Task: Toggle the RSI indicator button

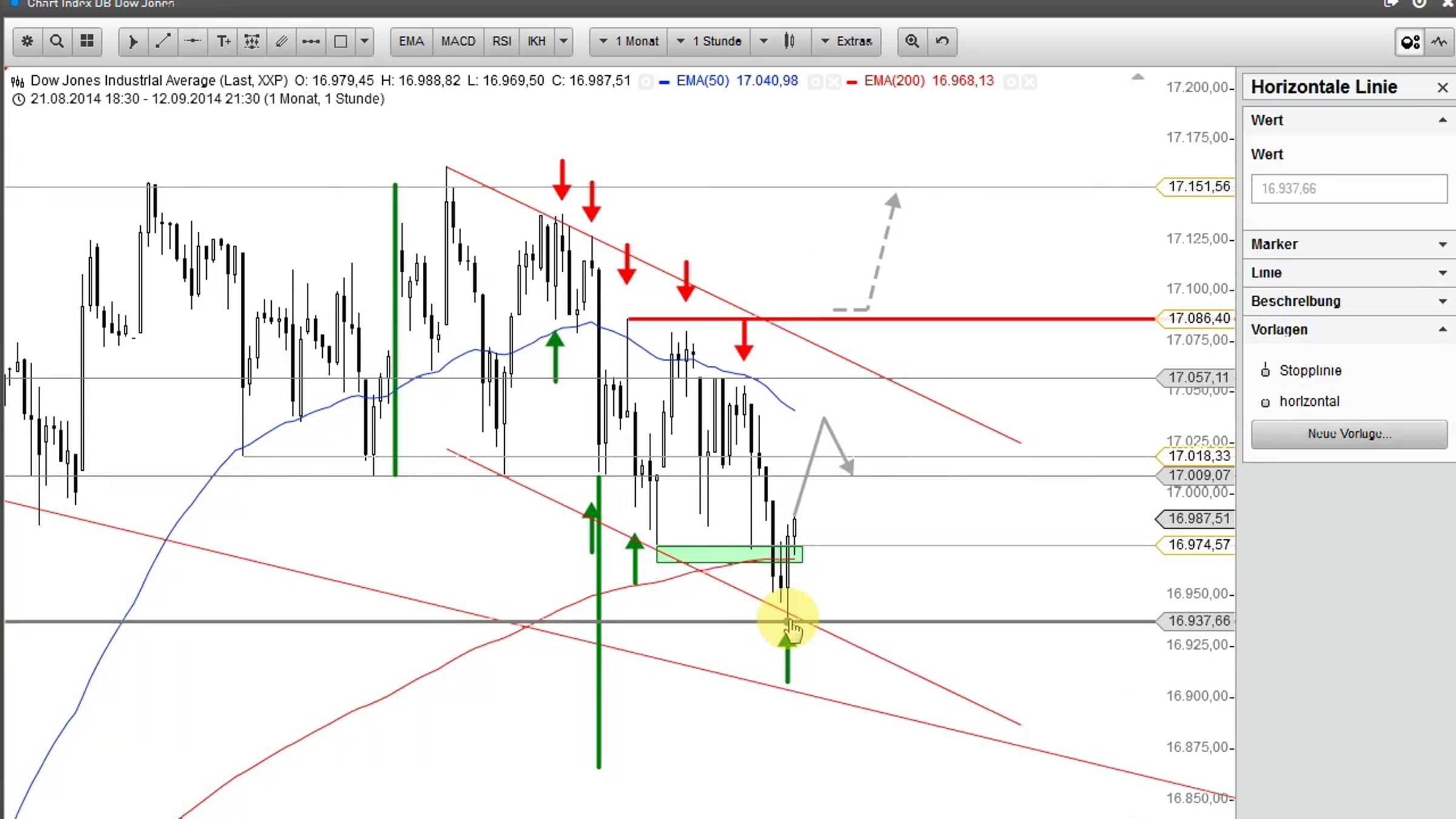Action: (x=502, y=41)
